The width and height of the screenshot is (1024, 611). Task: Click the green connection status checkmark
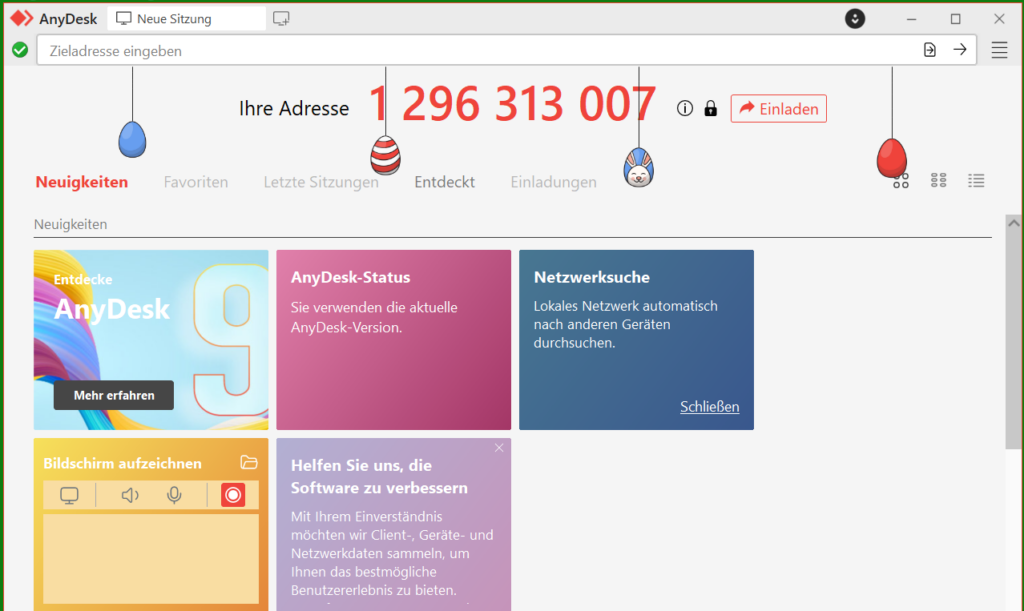pos(20,50)
